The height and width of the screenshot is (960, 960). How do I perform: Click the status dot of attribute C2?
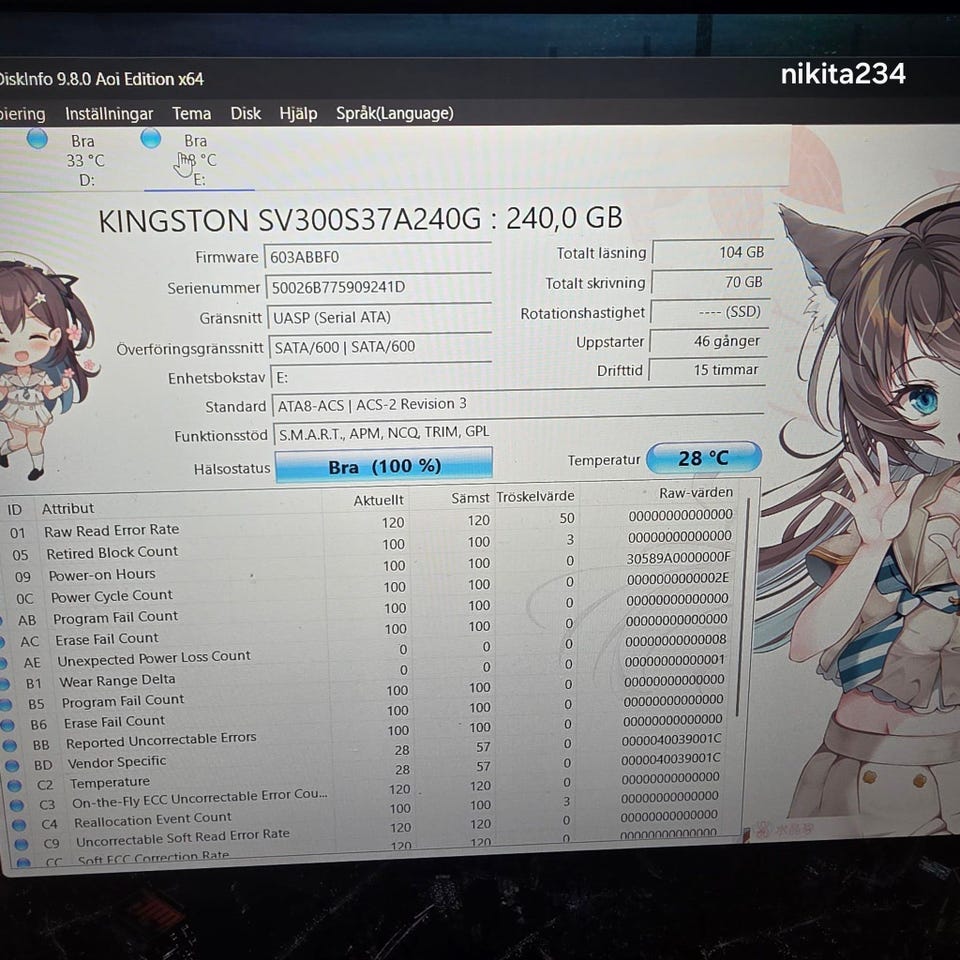[15, 785]
